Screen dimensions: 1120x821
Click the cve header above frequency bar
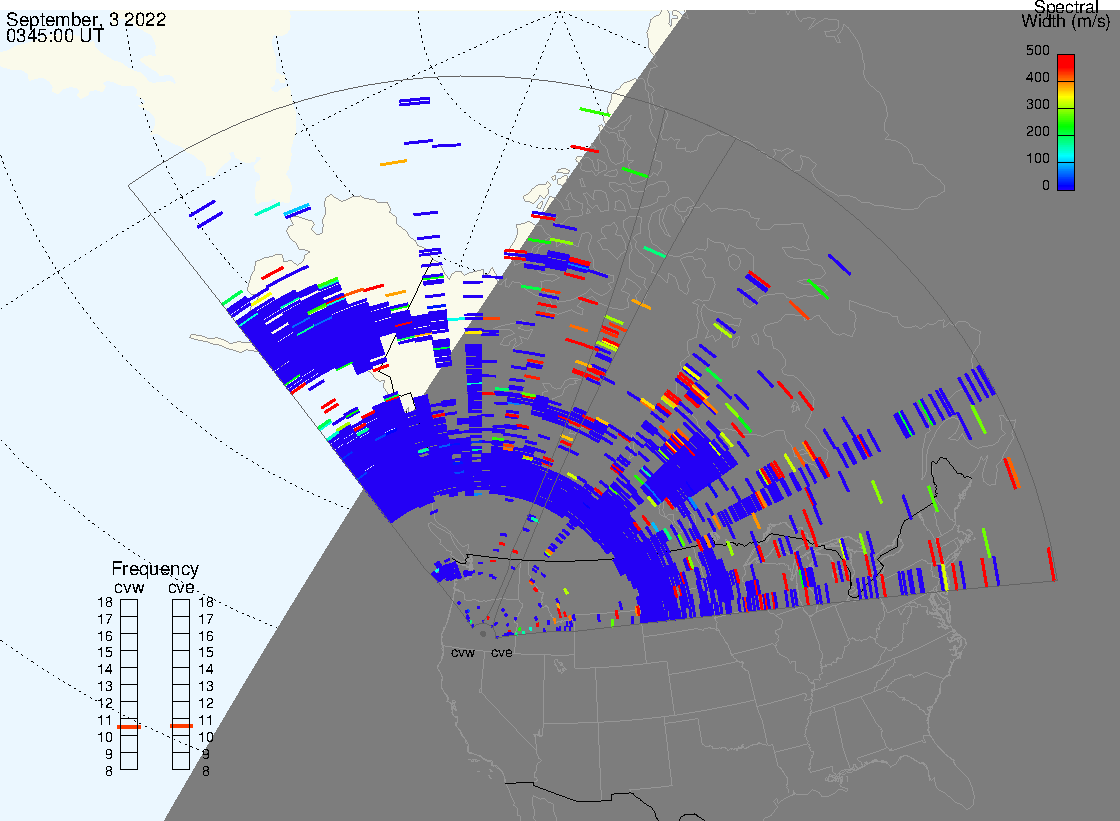181,587
